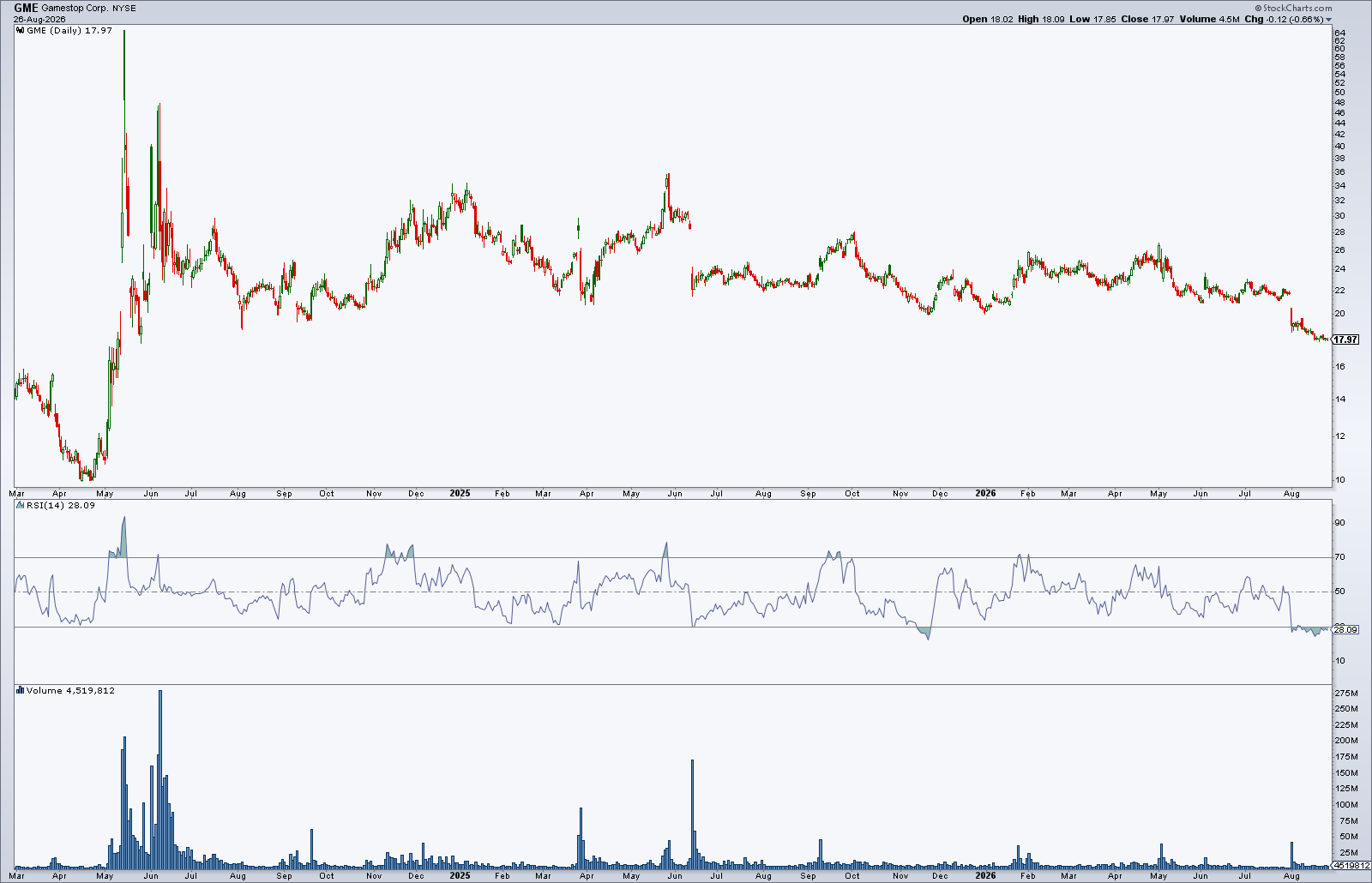This screenshot has width=1372, height=883.
Task: Click the 275M label on the volume axis
Action: click(x=1346, y=693)
